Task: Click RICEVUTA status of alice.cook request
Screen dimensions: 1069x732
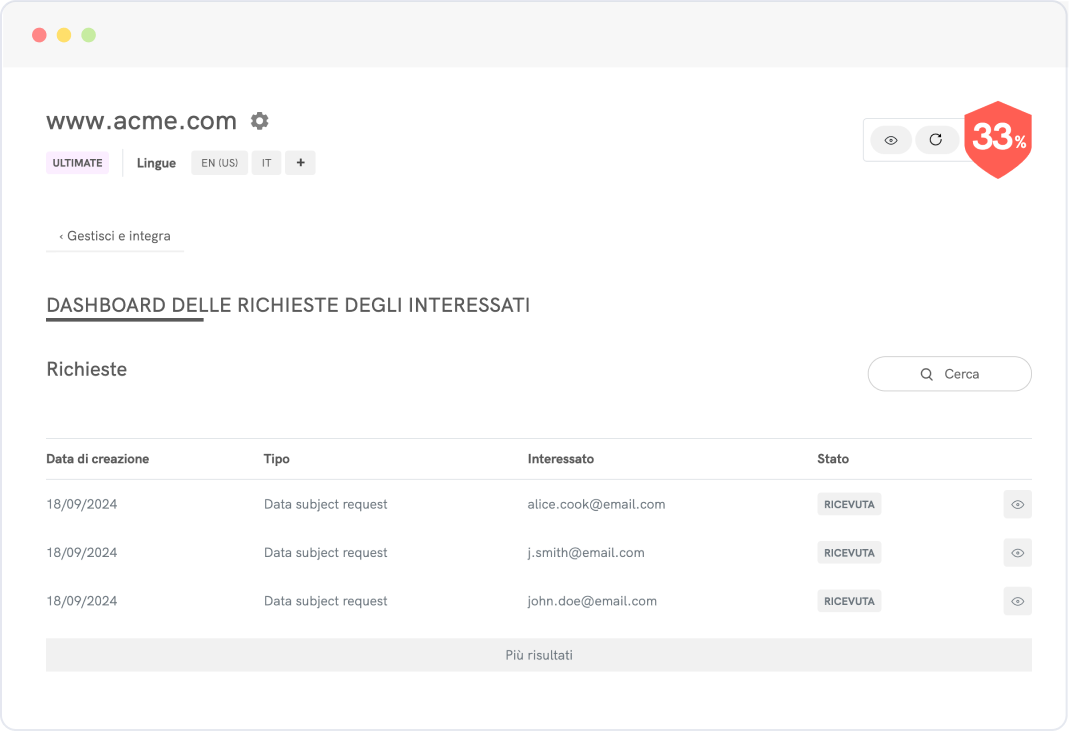Action: [x=849, y=505]
